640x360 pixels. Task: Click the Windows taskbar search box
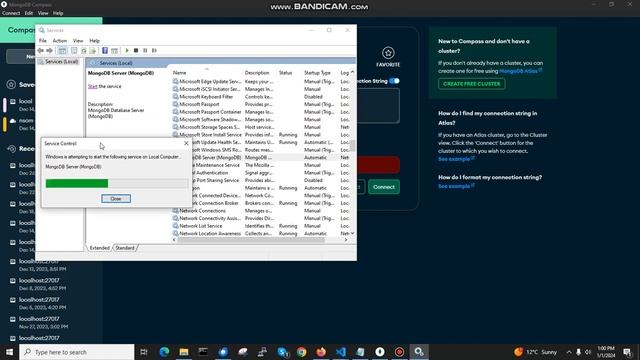77,352
